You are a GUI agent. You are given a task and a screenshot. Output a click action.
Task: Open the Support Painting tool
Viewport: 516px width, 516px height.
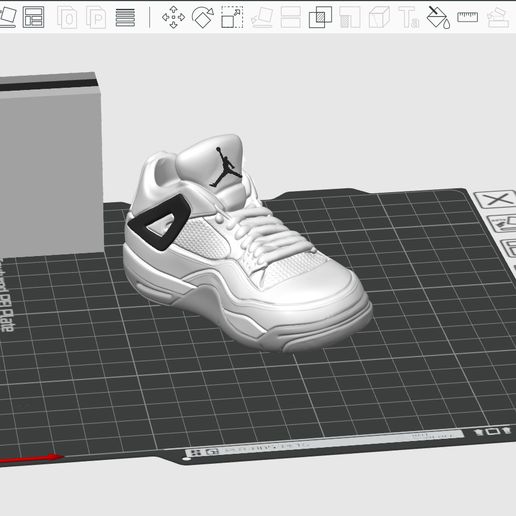point(350,17)
